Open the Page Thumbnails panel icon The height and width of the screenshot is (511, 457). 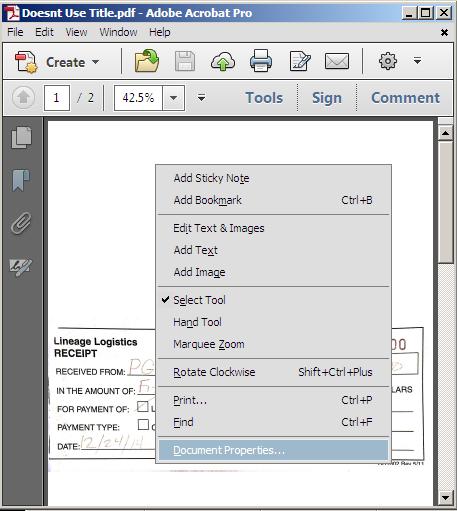22,137
